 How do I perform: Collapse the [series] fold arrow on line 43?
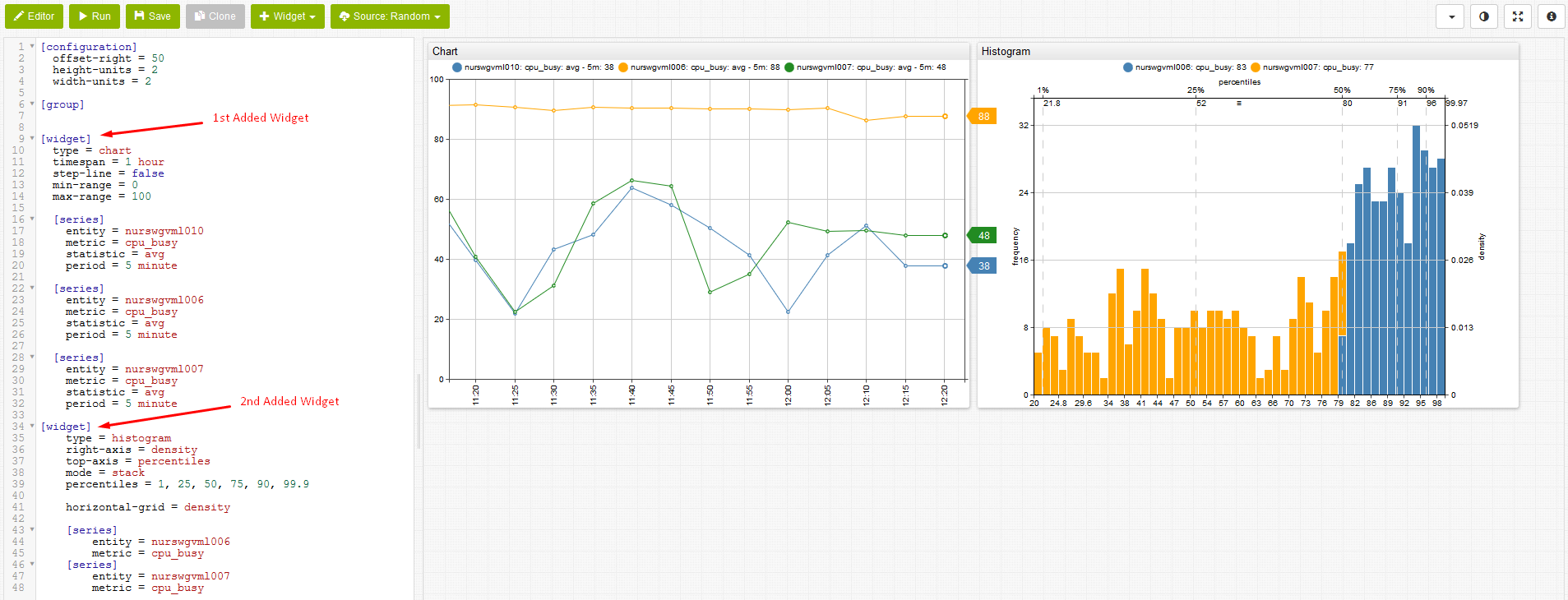tap(32, 530)
